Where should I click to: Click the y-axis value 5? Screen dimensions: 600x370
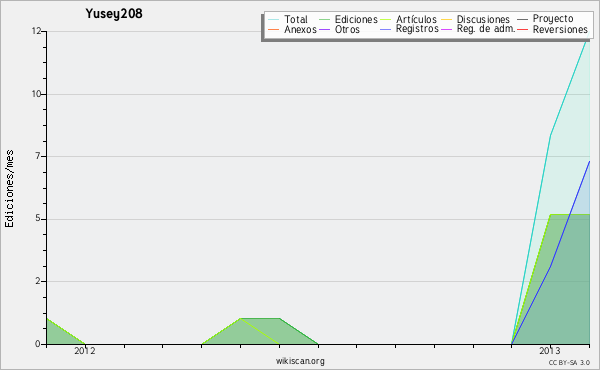point(38,218)
